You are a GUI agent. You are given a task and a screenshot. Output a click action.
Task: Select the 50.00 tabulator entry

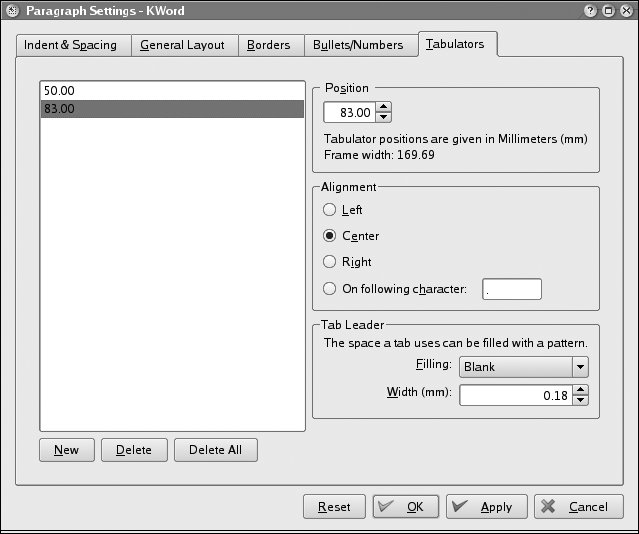click(172, 90)
